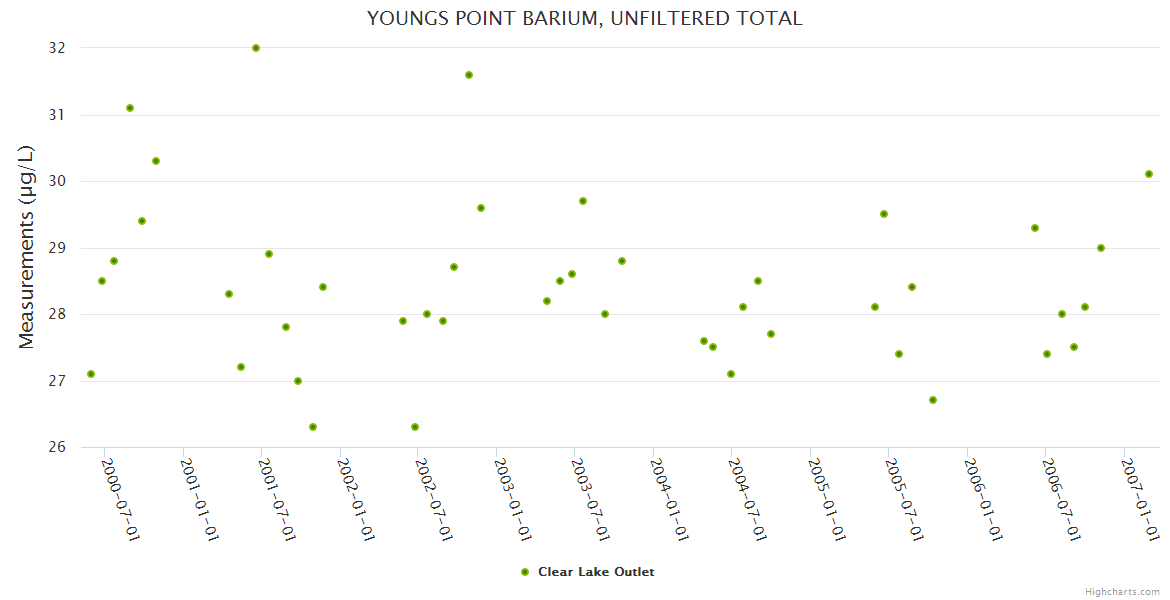Click the highest data point at 32 µg/L
The image size is (1170, 600).
pyautogui.click(x=256, y=48)
